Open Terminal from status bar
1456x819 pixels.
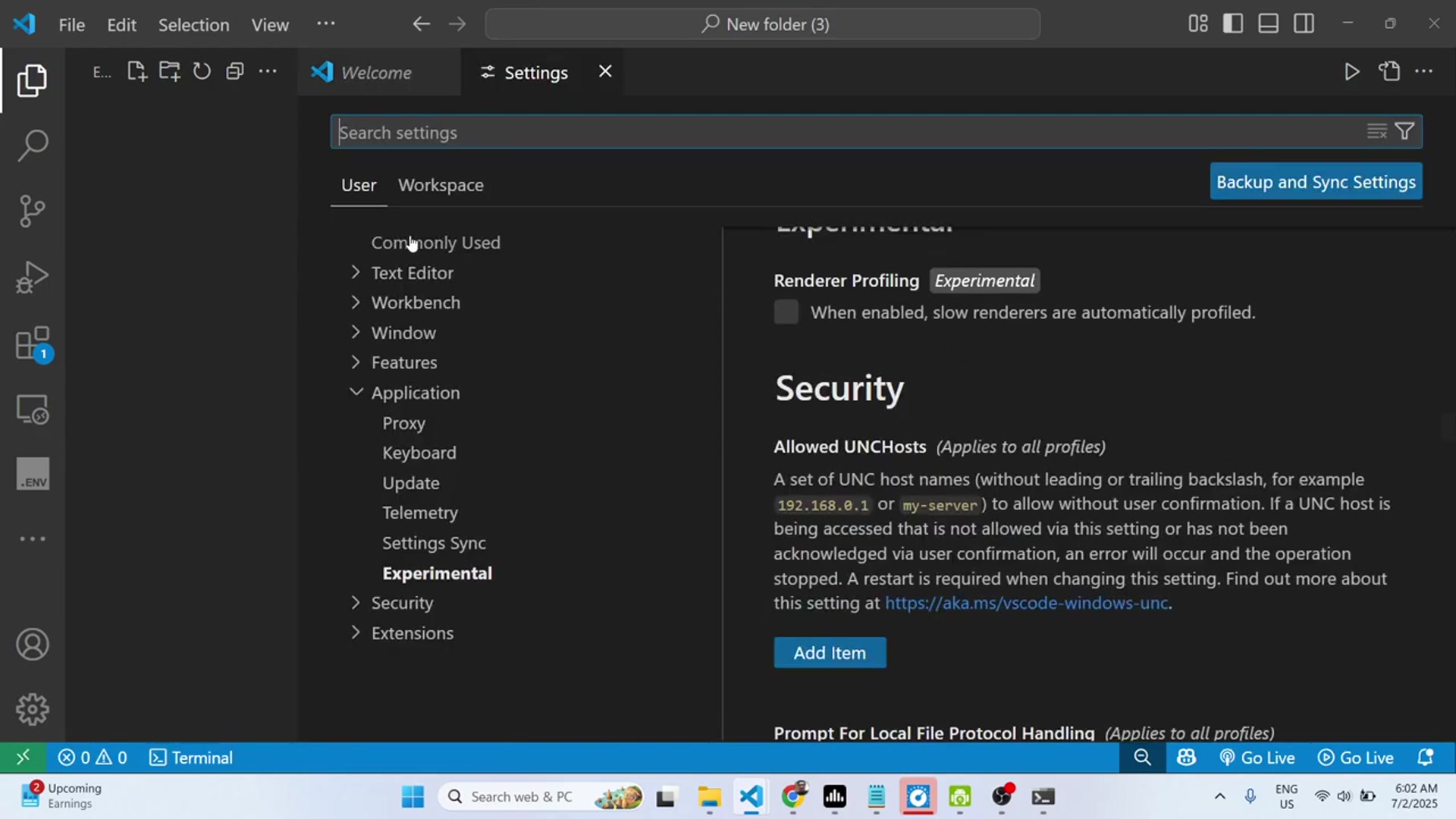coord(191,758)
